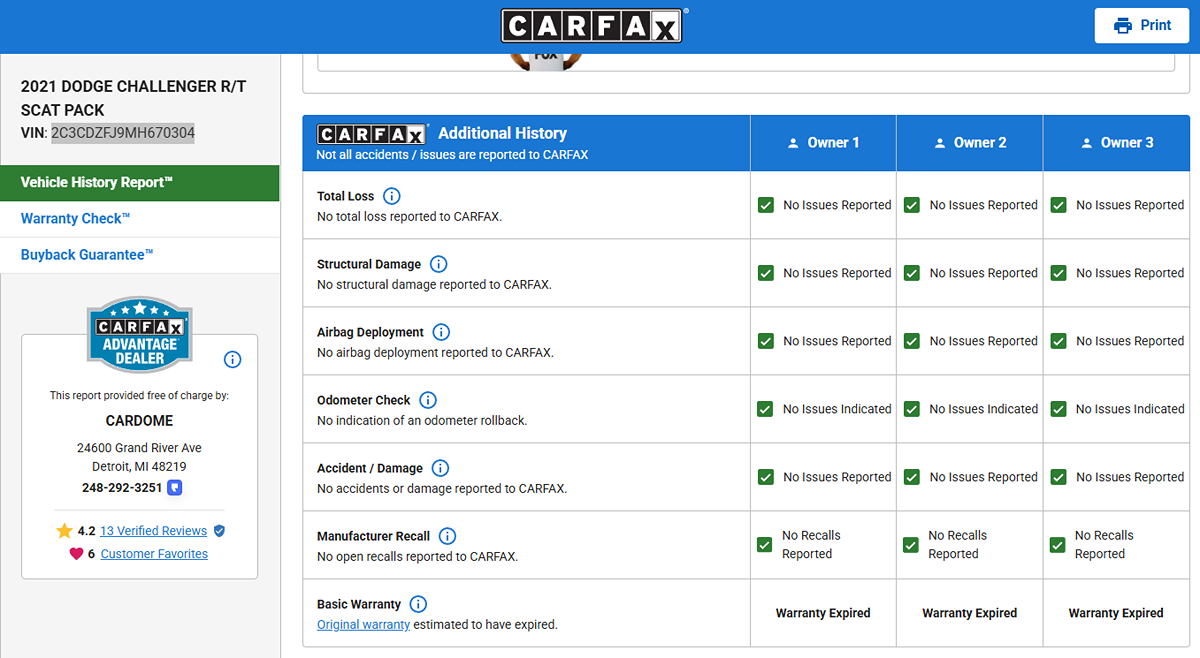Click the Owner 3 person icon

pos(1086,143)
